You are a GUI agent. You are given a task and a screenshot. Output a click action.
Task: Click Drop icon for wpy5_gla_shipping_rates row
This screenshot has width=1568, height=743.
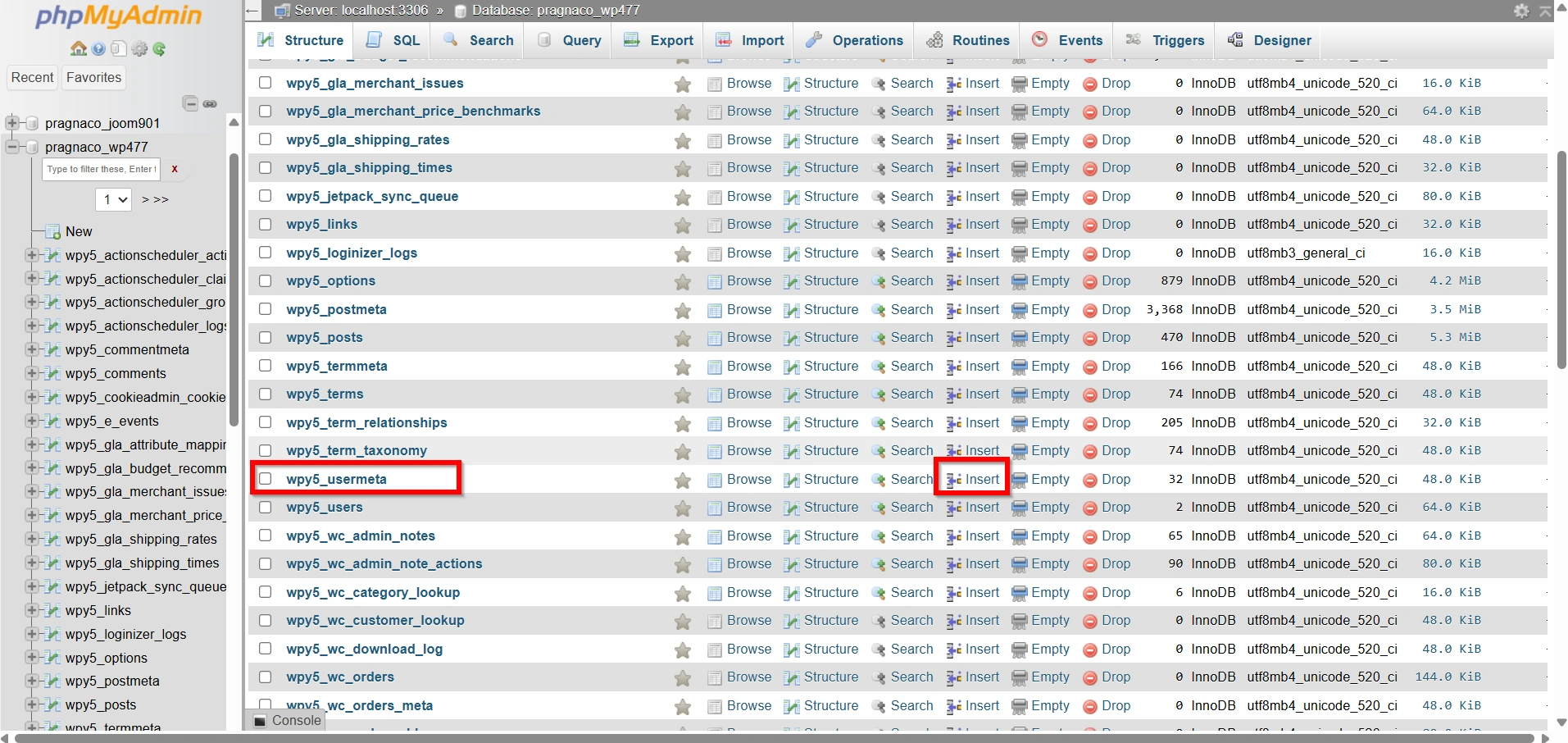click(1090, 141)
